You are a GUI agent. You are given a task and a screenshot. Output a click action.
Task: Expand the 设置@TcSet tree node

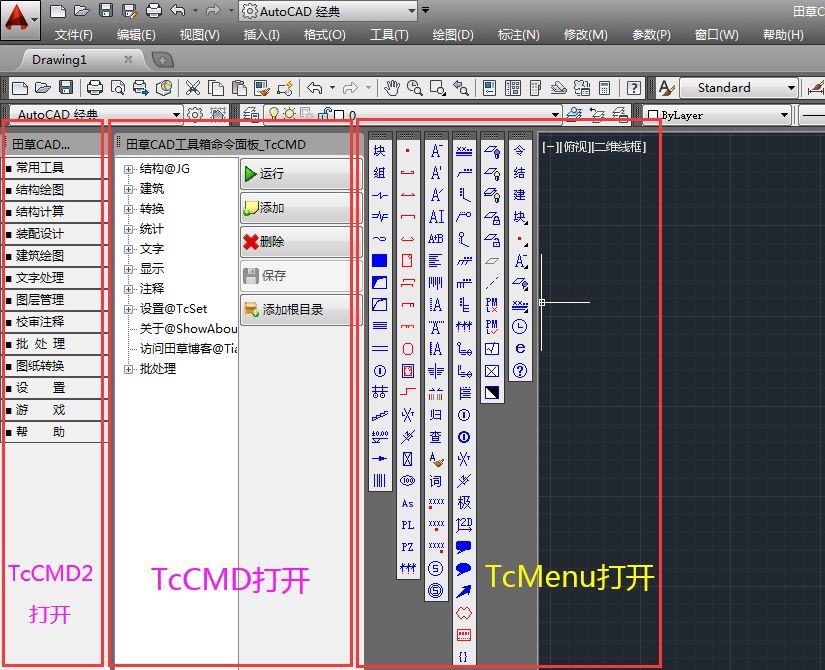coord(128,309)
